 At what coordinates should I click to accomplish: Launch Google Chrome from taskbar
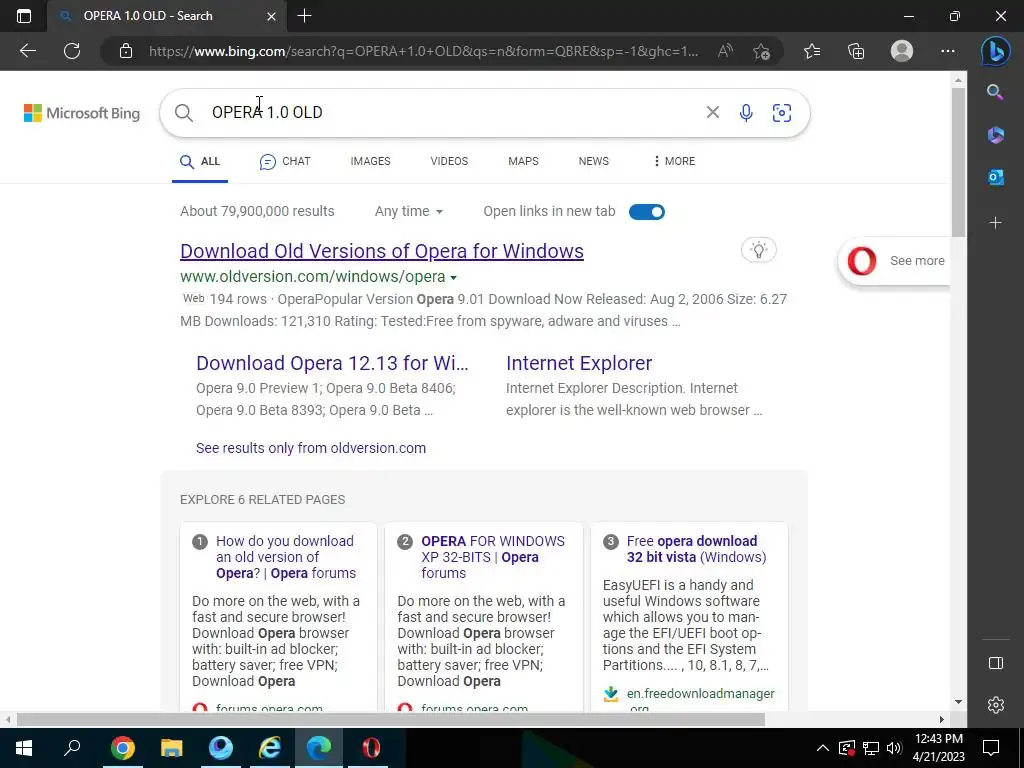(122, 748)
